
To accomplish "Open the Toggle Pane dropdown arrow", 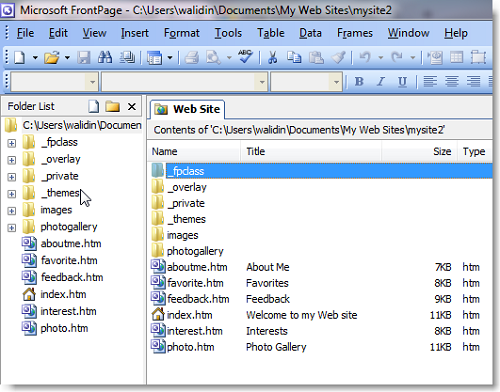I will 170,58.
